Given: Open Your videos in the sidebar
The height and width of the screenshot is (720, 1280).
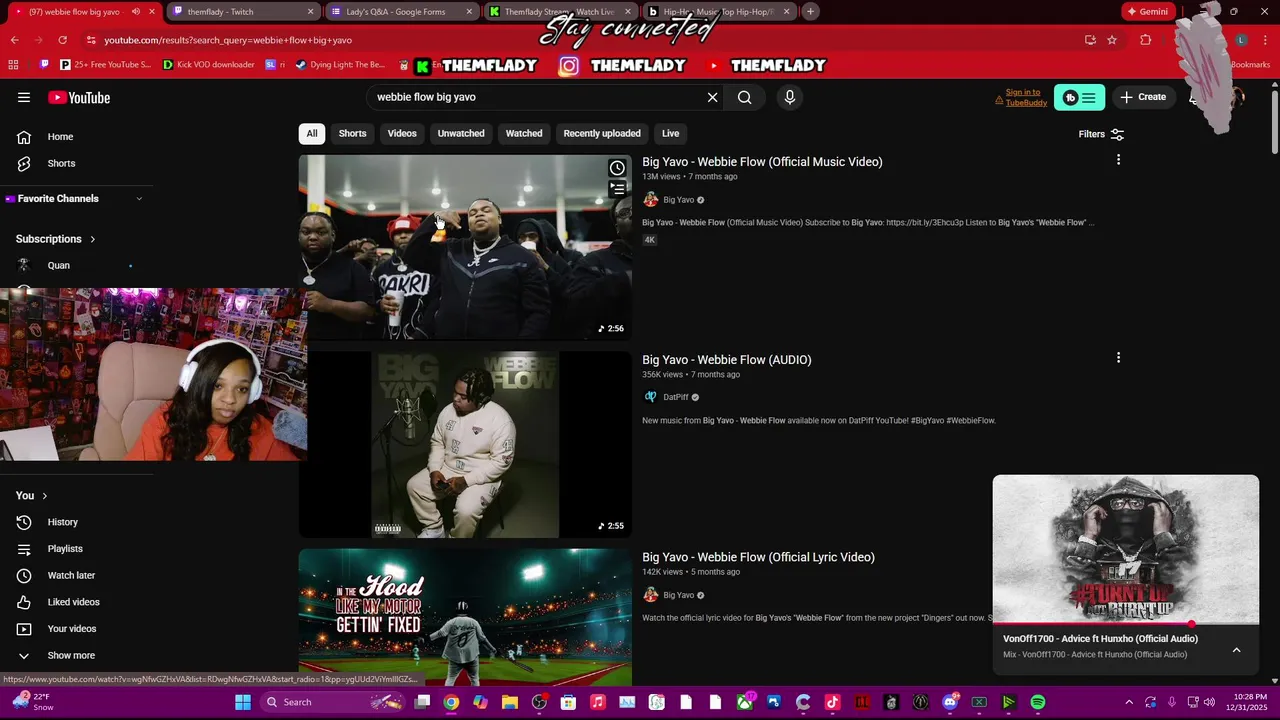Looking at the screenshot, I should [72, 629].
